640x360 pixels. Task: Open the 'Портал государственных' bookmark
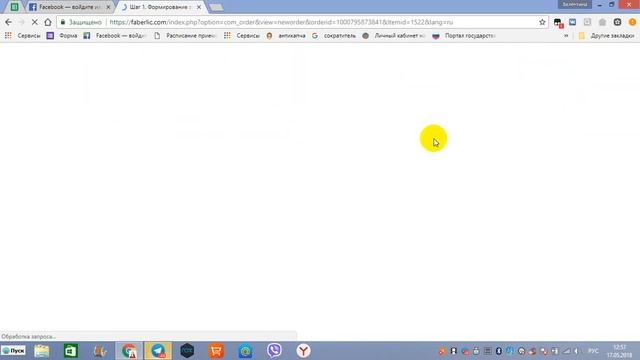coord(464,36)
